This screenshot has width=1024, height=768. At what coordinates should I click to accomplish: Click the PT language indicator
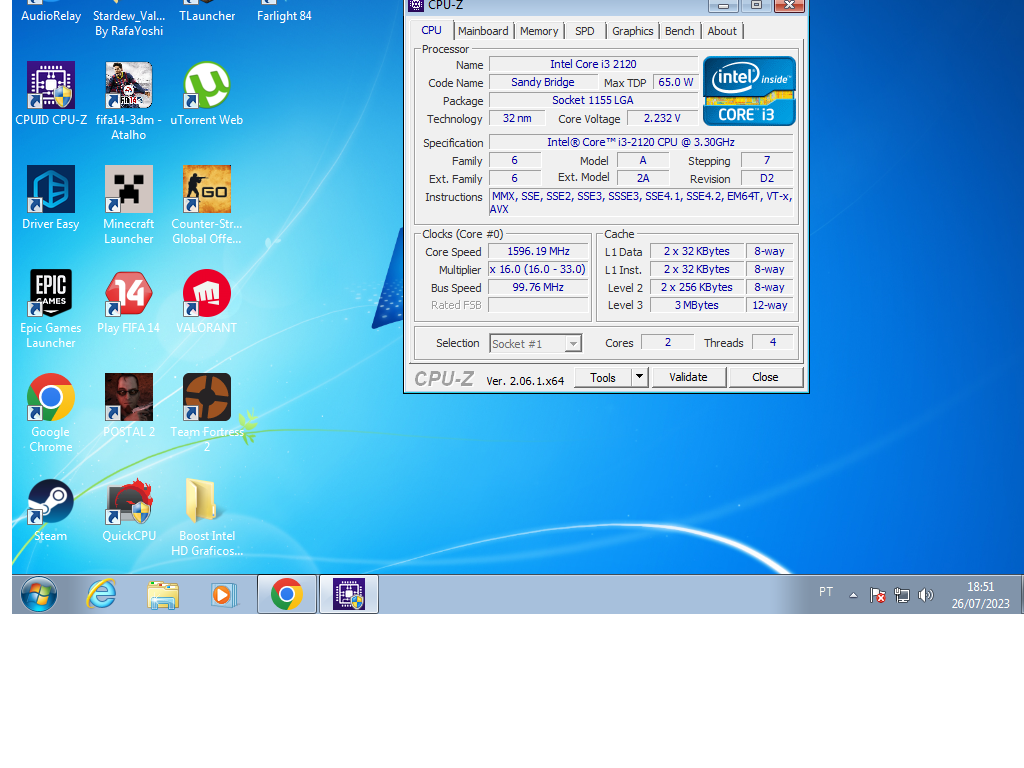coord(826,592)
